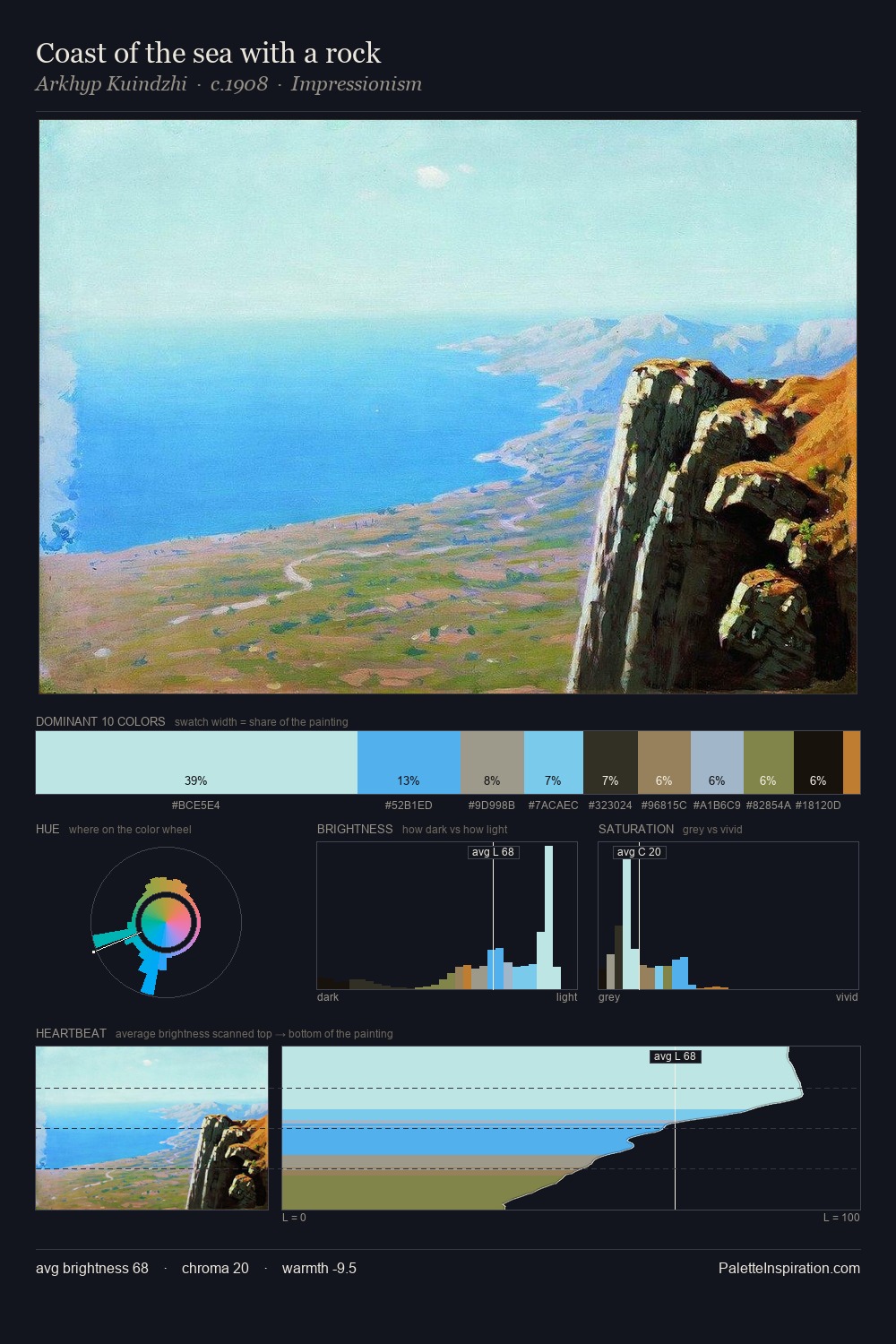Select the steel blue #A1B6C9 swatch
This screenshot has width=896, height=1344.
tap(717, 762)
